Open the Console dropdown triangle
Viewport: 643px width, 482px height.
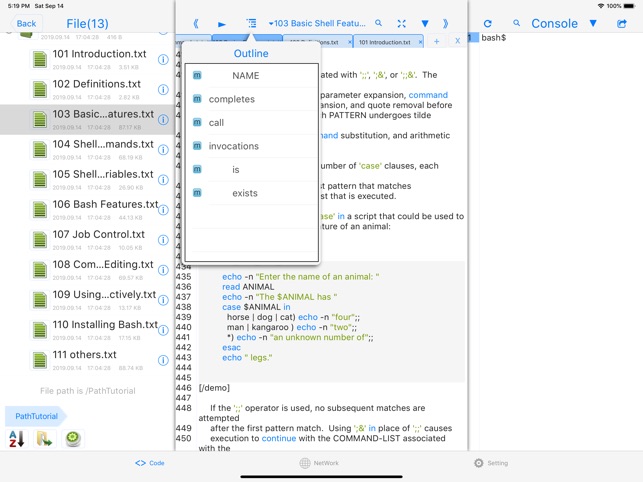click(x=593, y=23)
